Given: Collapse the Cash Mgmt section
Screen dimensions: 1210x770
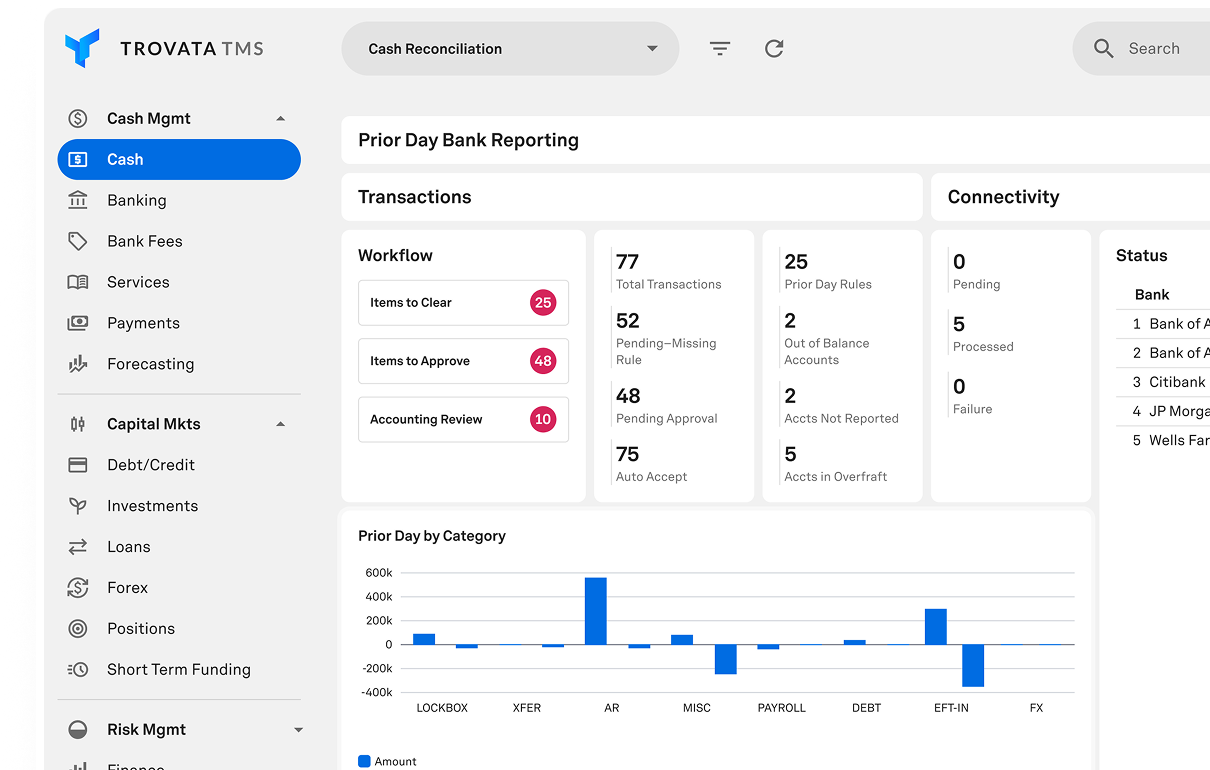Looking at the screenshot, I should click(281, 119).
